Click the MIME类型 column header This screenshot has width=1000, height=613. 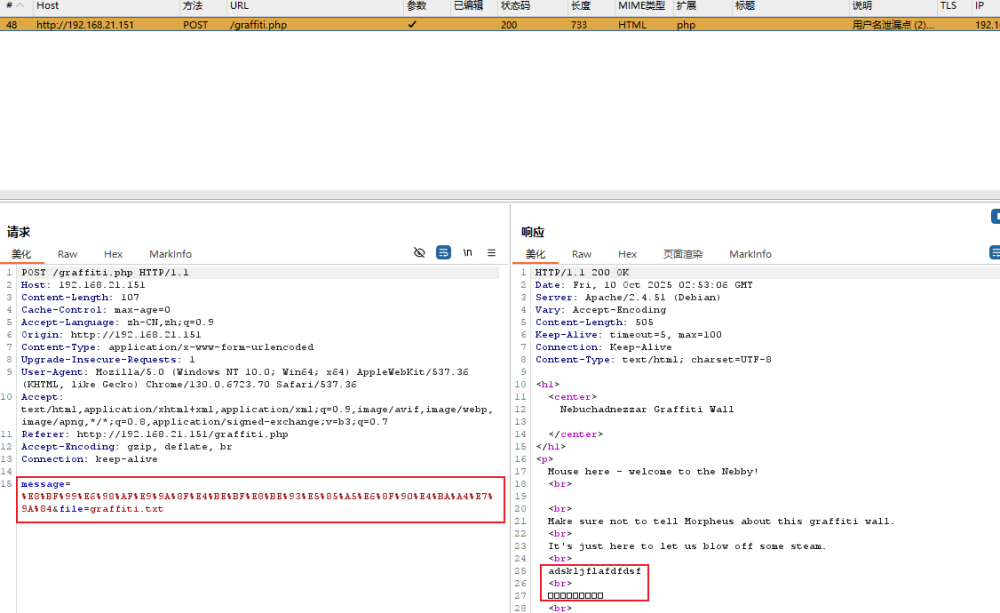tap(641, 6)
